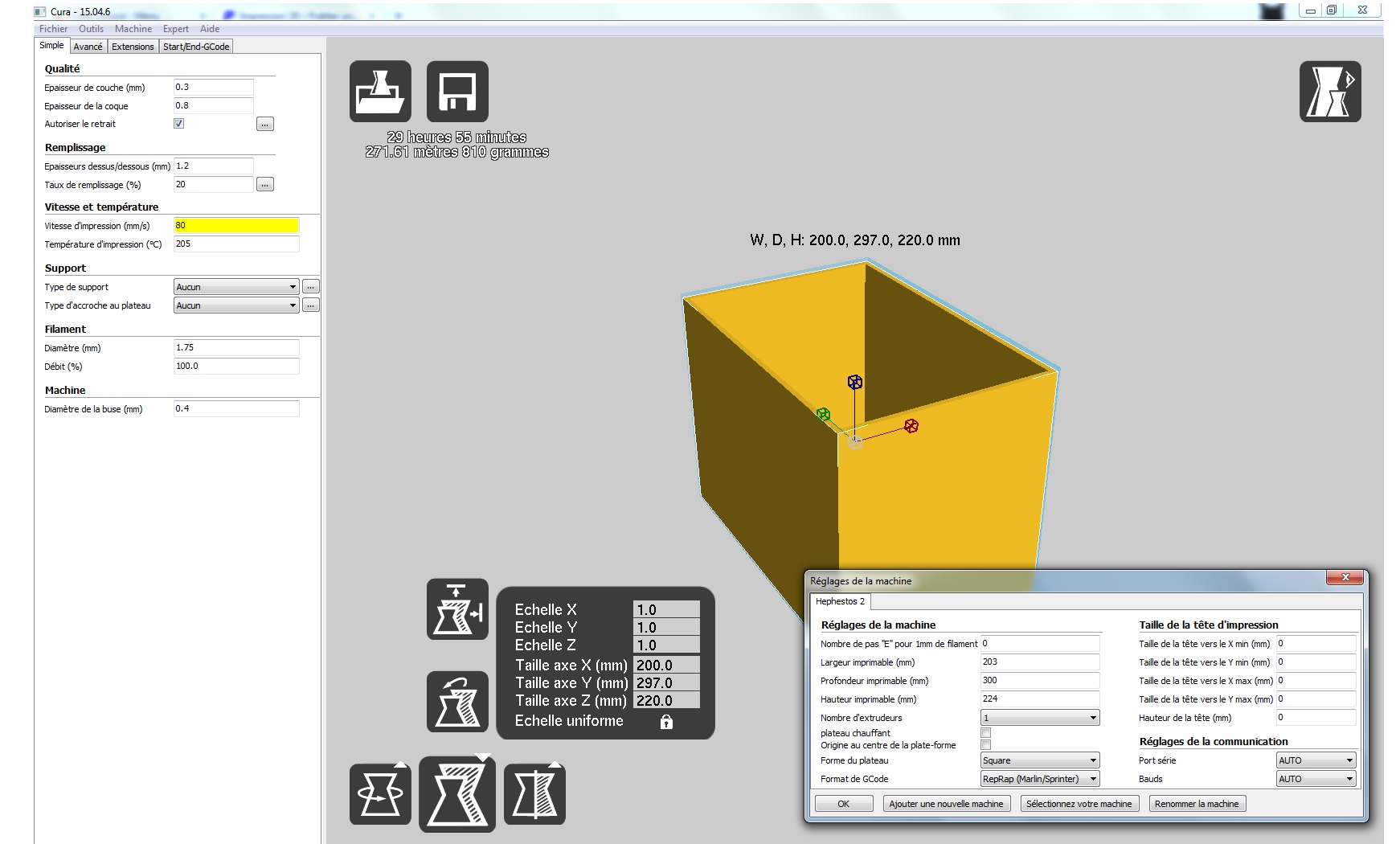Open the Type de support dropdown

pos(236,287)
